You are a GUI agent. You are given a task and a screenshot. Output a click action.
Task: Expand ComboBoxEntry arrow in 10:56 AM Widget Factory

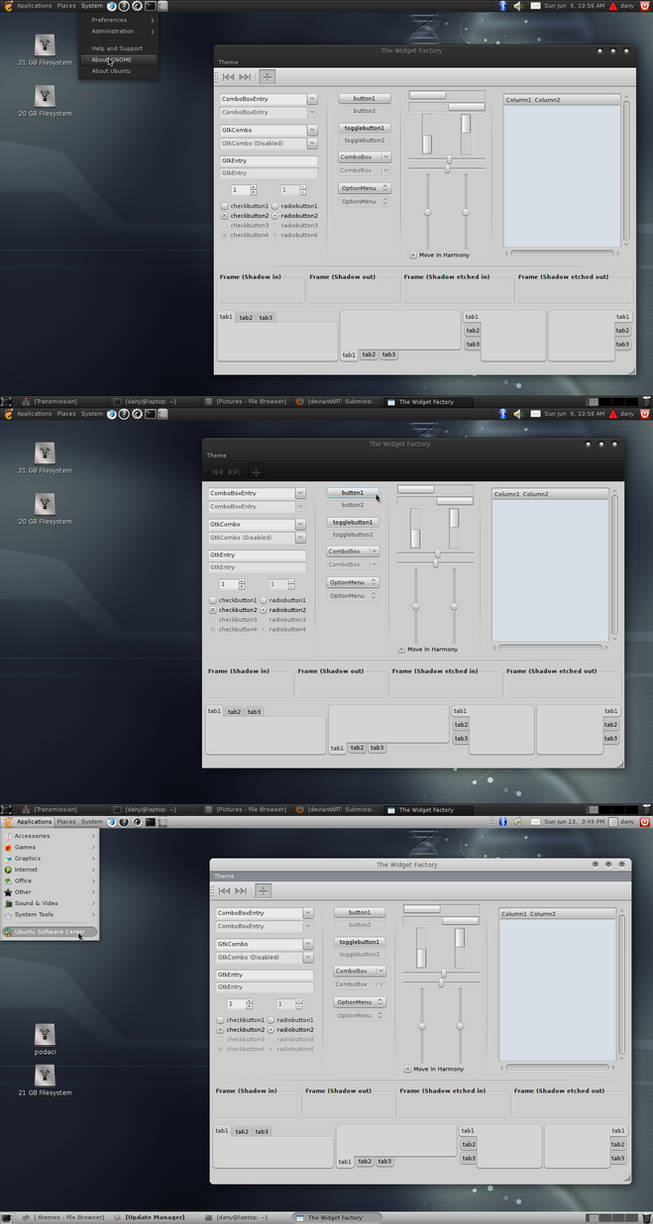pos(312,99)
